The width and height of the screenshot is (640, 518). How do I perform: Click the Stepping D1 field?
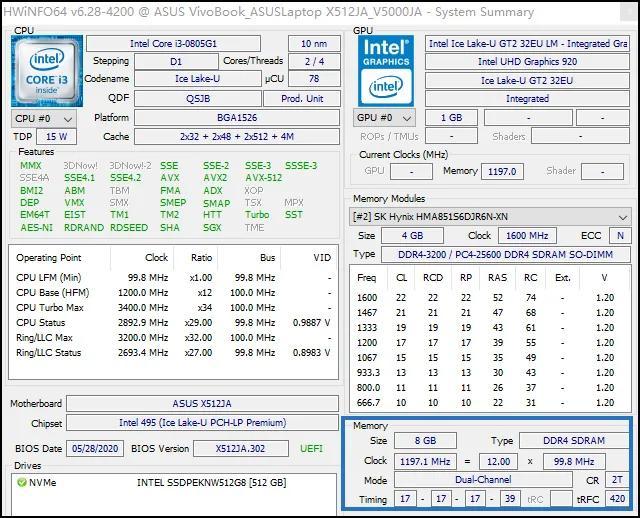coord(176,62)
